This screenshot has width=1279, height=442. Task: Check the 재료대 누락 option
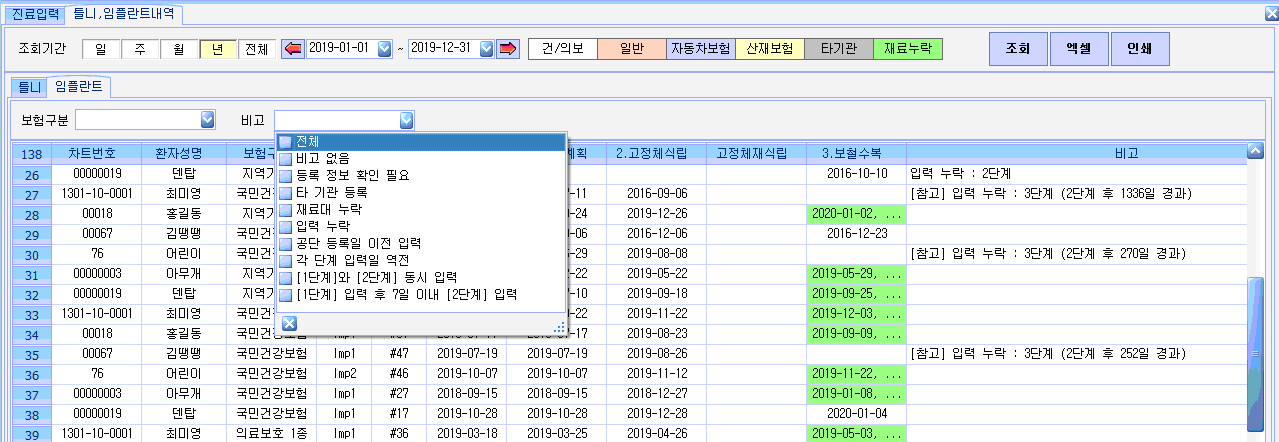pos(286,210)
